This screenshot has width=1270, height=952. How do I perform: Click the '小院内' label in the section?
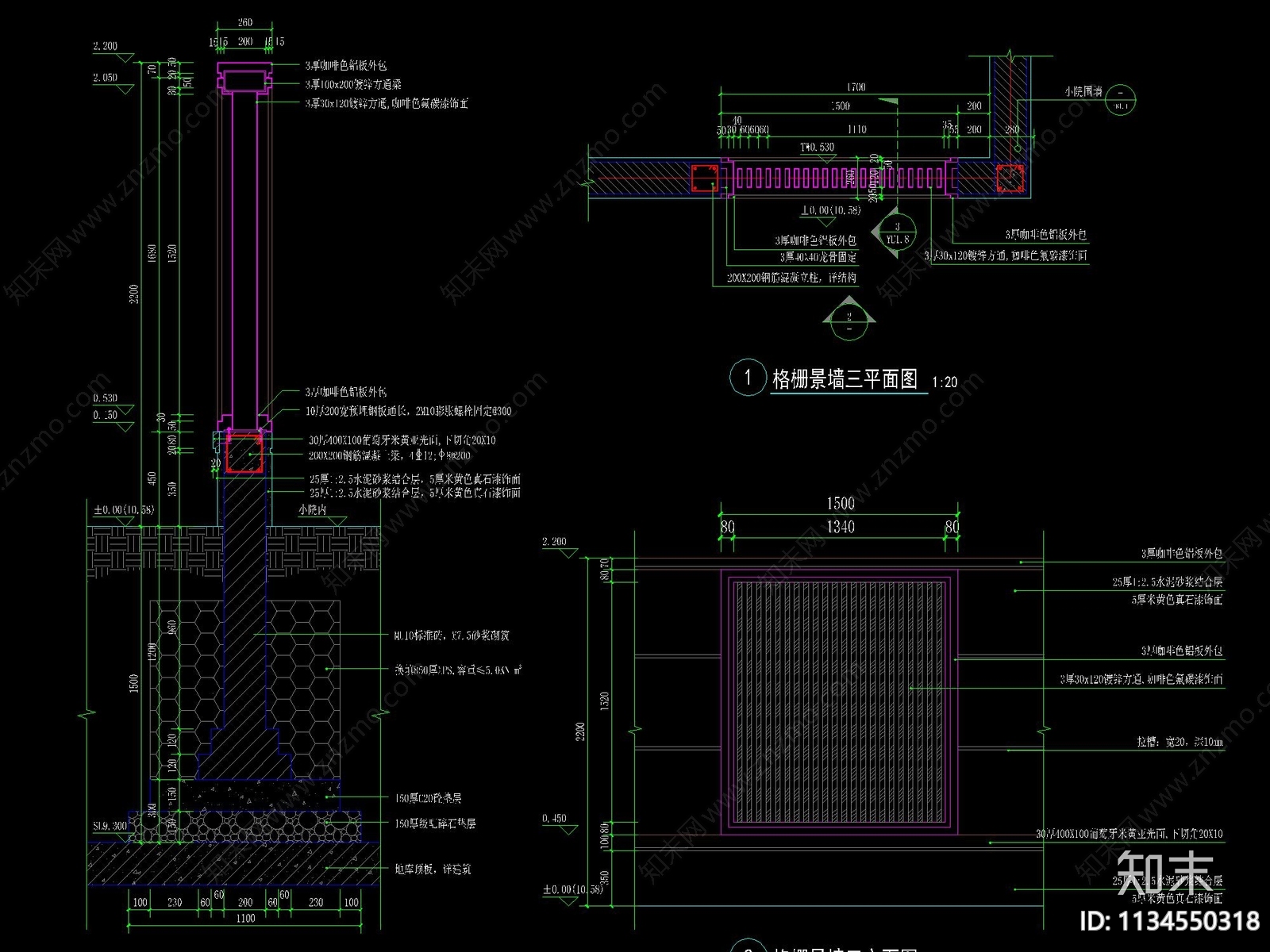[x=312, y=509]
